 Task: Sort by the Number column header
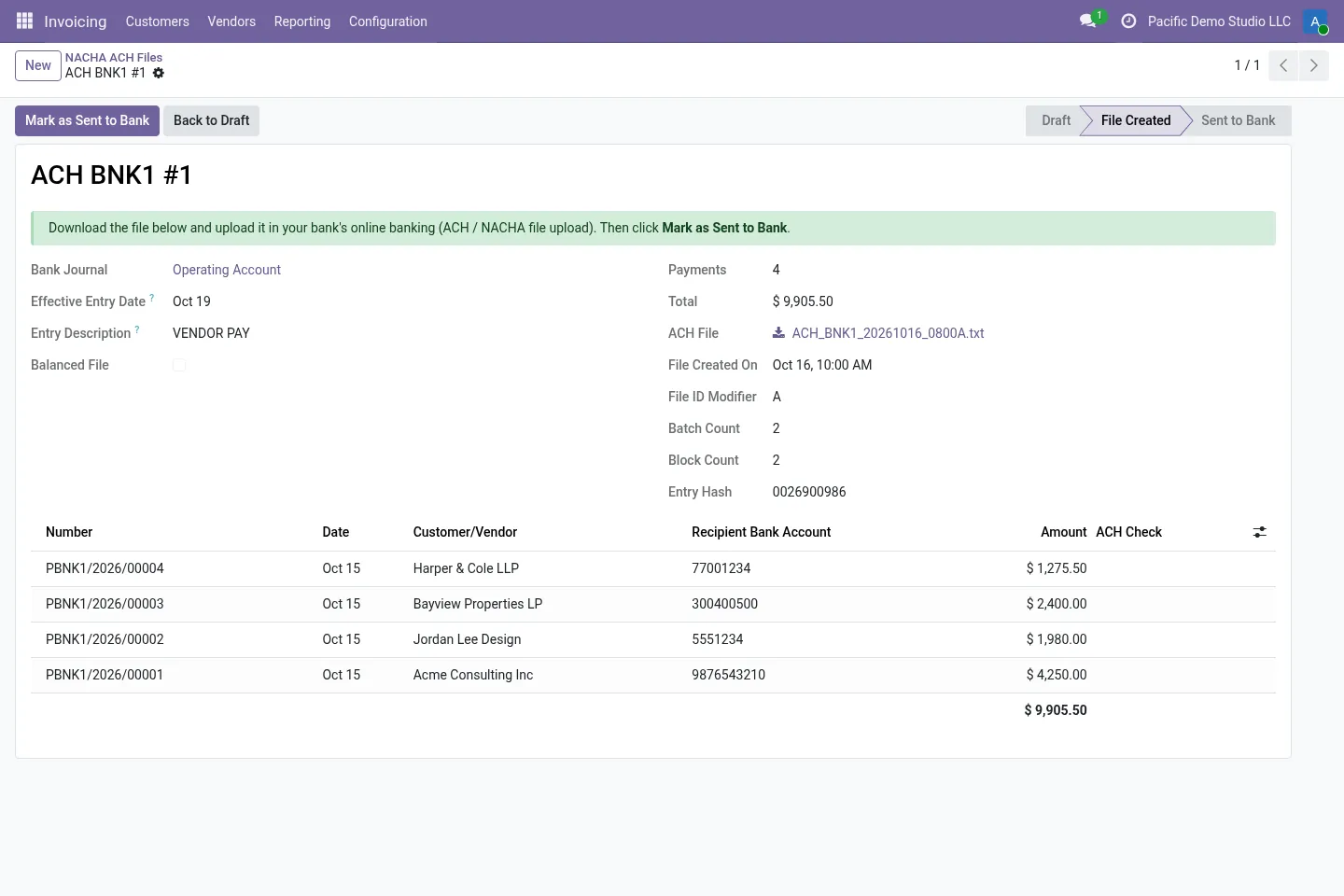point(69,532)
